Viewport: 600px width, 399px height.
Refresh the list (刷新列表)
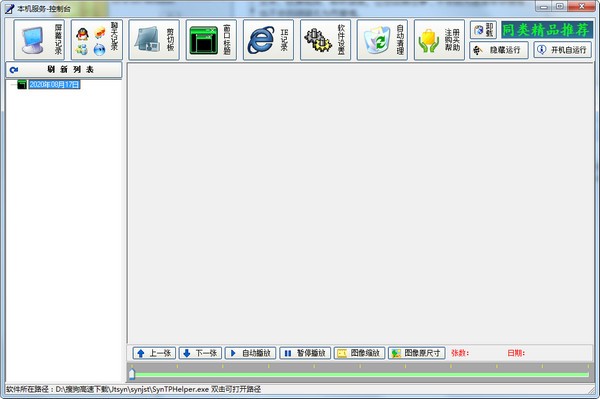pos(64,70)
